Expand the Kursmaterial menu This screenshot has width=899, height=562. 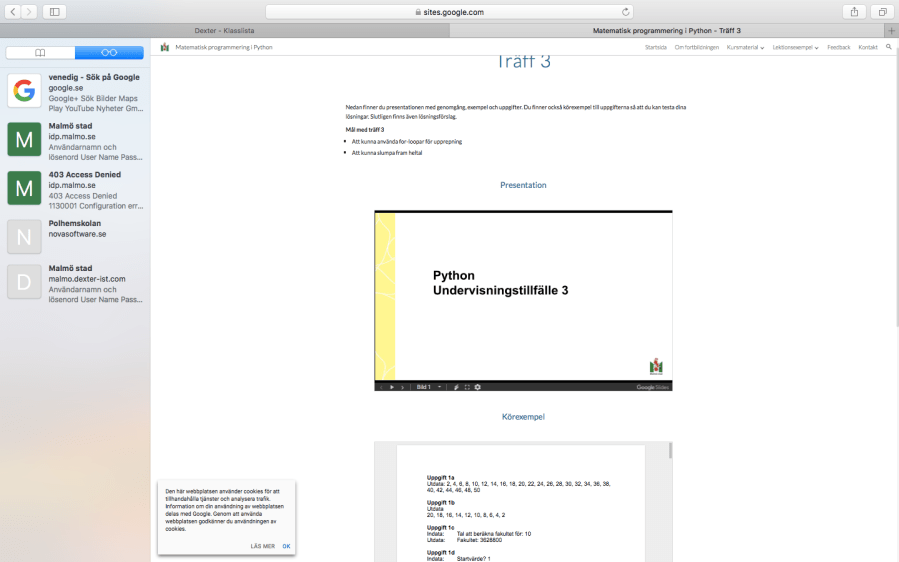point(745,47)
